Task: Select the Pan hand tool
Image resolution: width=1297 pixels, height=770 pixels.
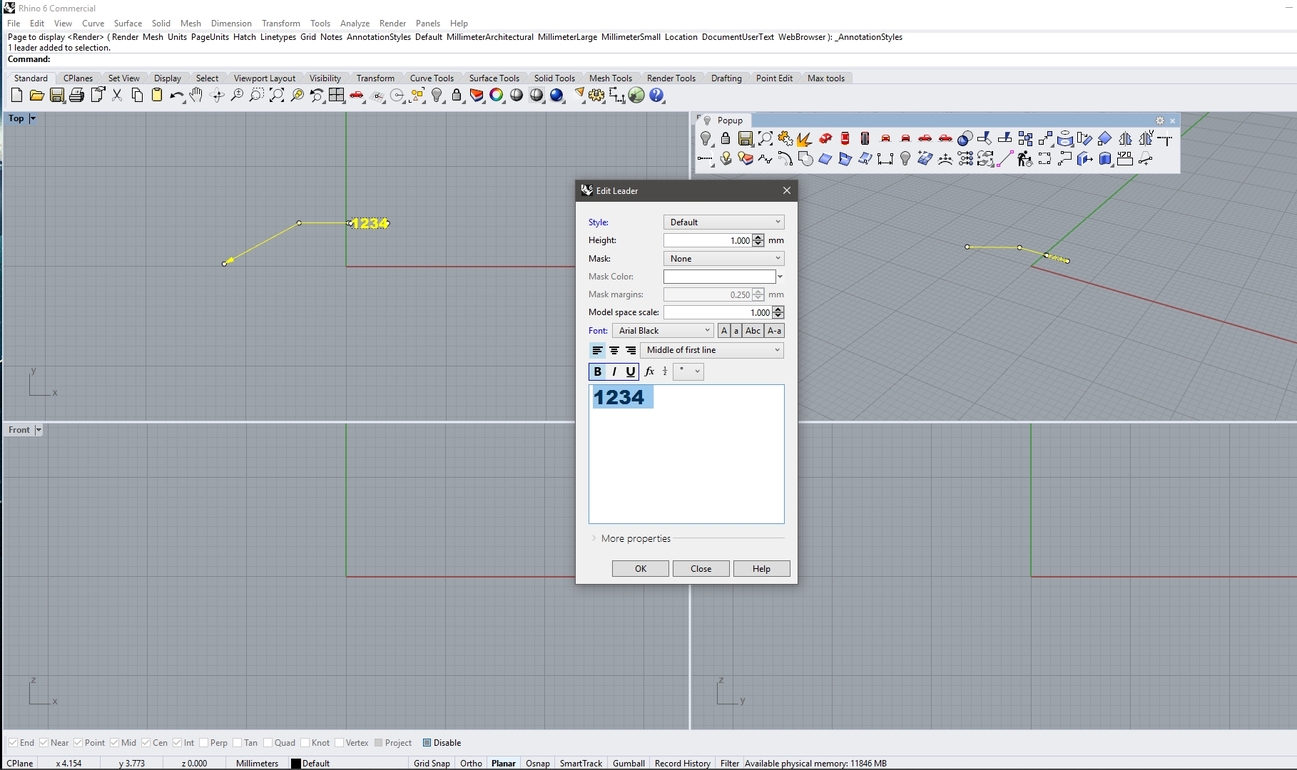Action: coord(196,96)
